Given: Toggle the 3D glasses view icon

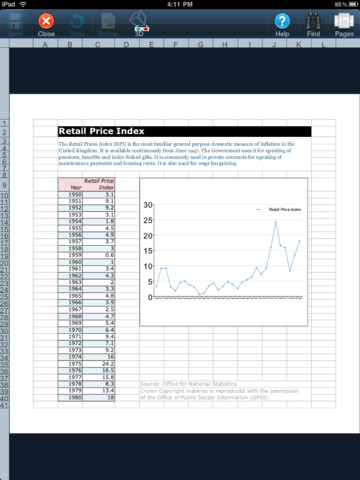Looking at the screenshot, I should pyautogui.click(x=139, y=21).
